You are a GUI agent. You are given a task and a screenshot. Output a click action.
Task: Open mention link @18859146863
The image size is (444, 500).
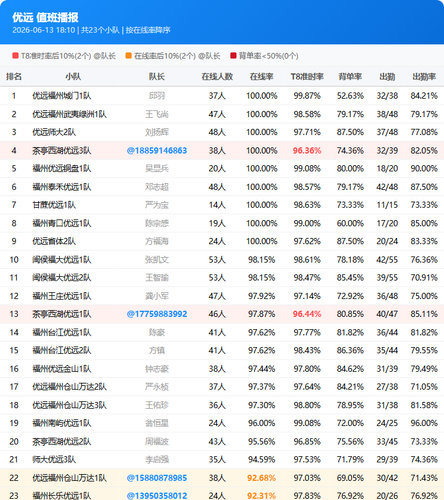(x=157, y=151)
